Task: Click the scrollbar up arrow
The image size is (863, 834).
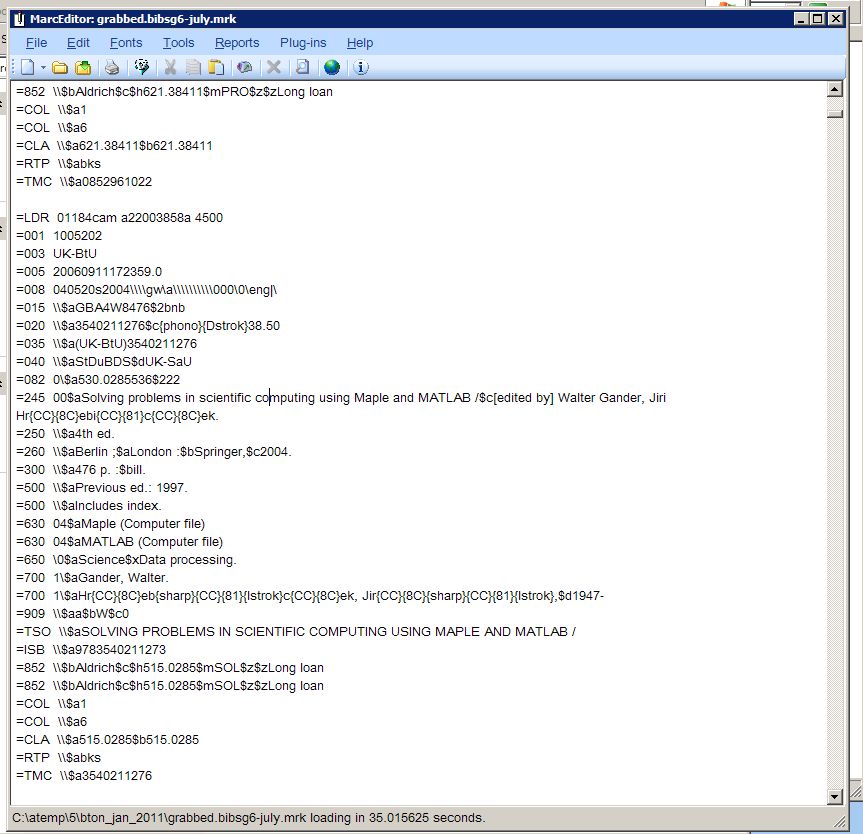Action: pyautogui.click(x=835, y=89)
